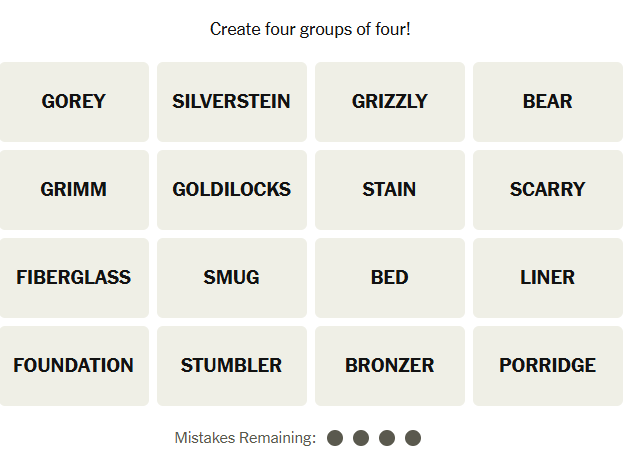The width and height of the screenshot is (627, 450).
Task: Tap the STAIN word tile
Action: coord(389,190)
